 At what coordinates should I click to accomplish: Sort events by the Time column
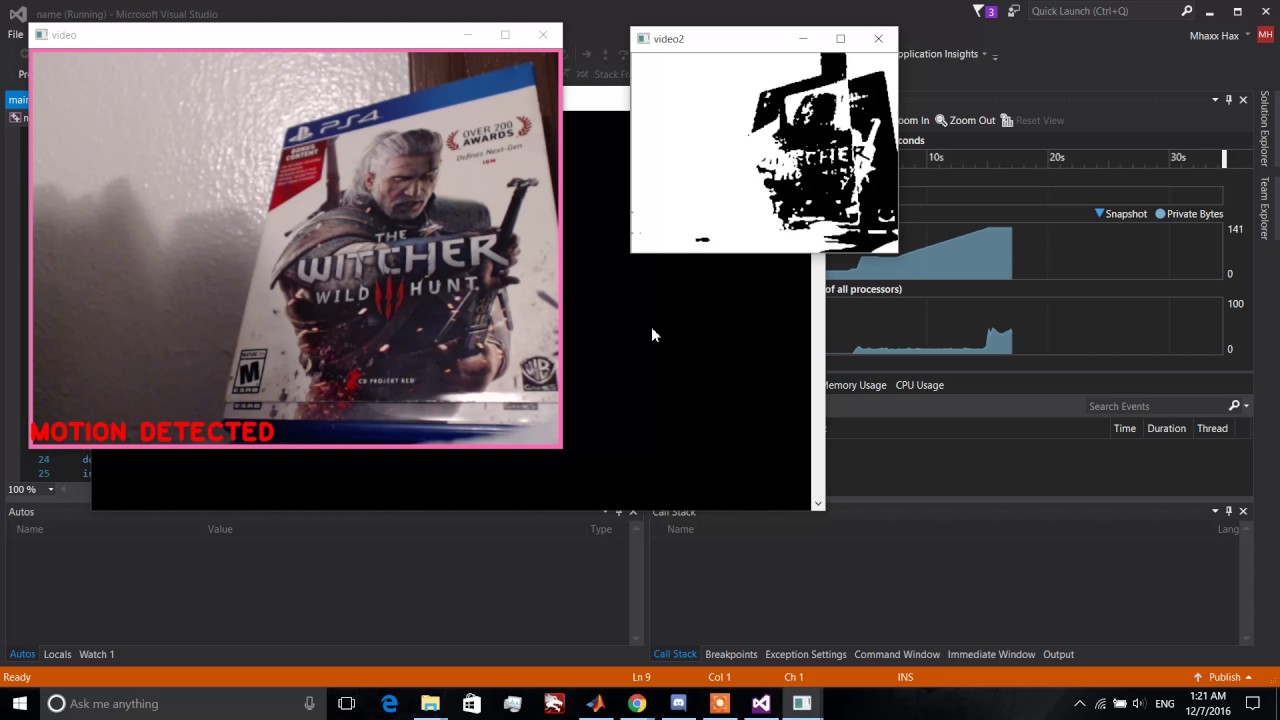[1124, 428]
